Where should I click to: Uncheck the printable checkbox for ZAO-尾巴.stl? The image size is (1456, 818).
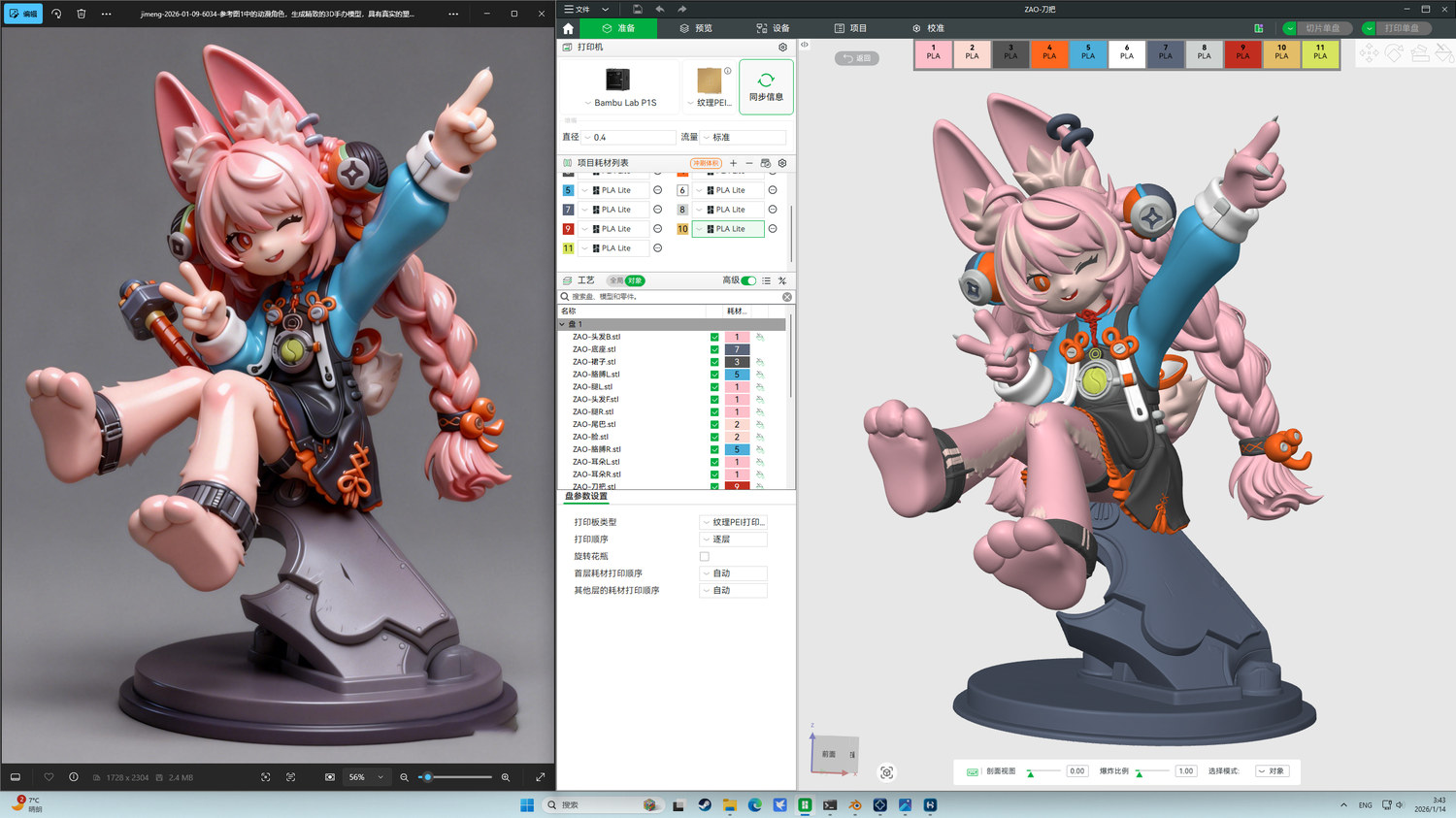coord(714,424)
